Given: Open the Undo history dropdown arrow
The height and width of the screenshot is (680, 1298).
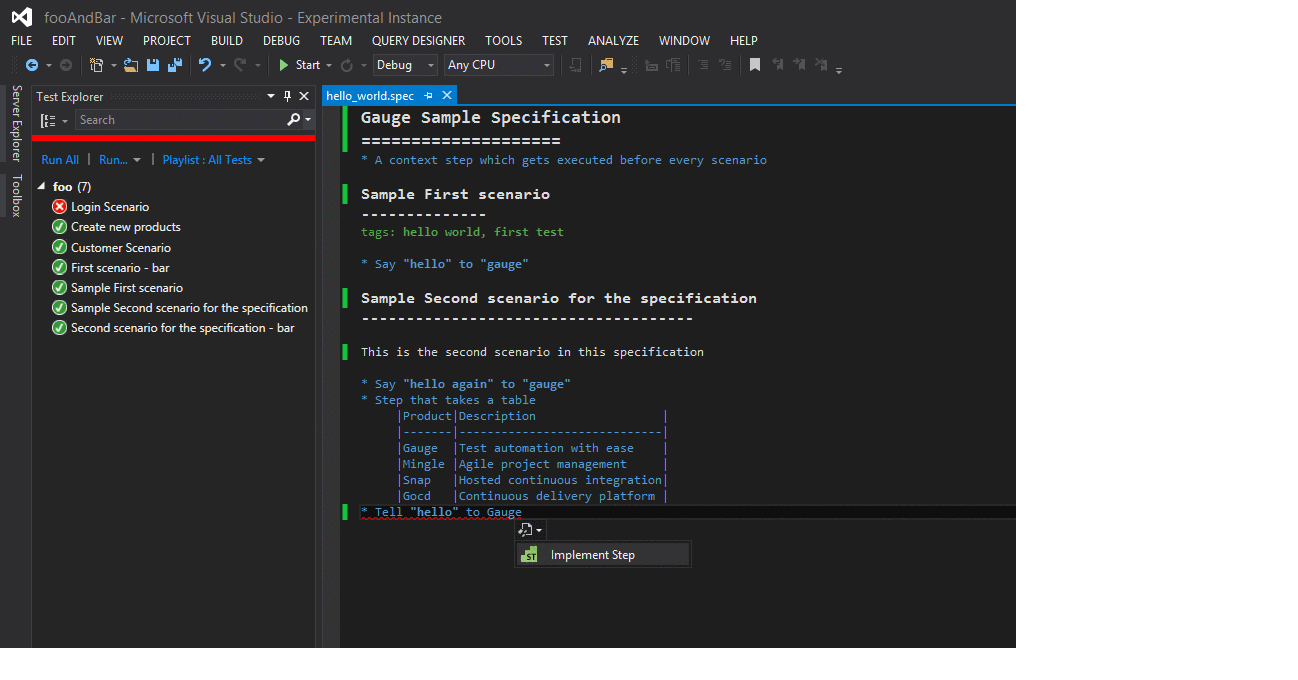Looking at the screenshot, I should (221, 65).
